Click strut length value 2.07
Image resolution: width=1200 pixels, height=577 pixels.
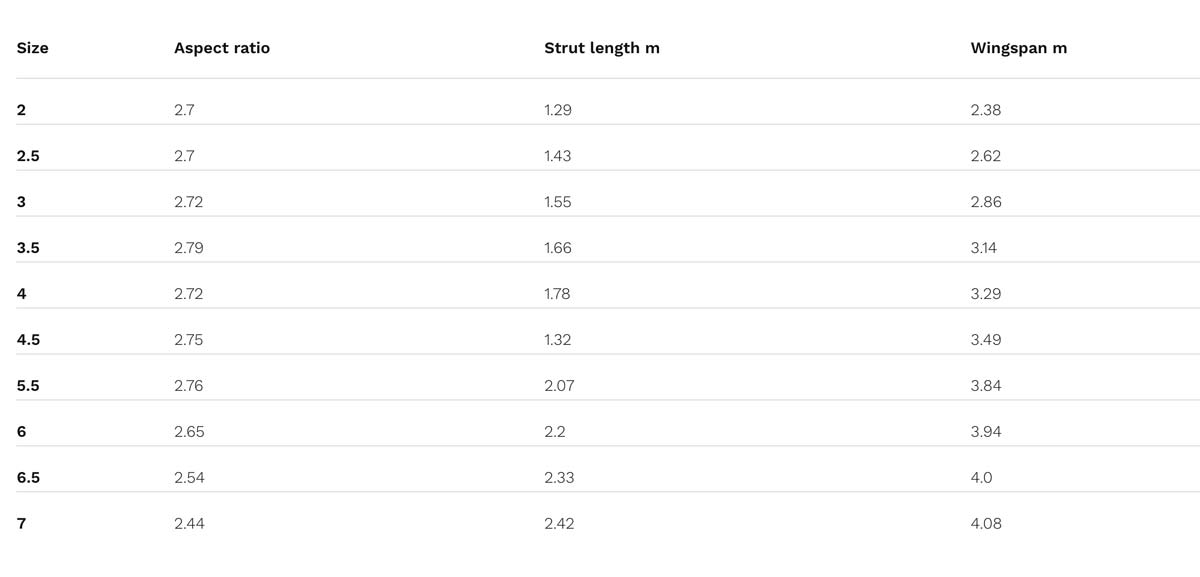559,386
